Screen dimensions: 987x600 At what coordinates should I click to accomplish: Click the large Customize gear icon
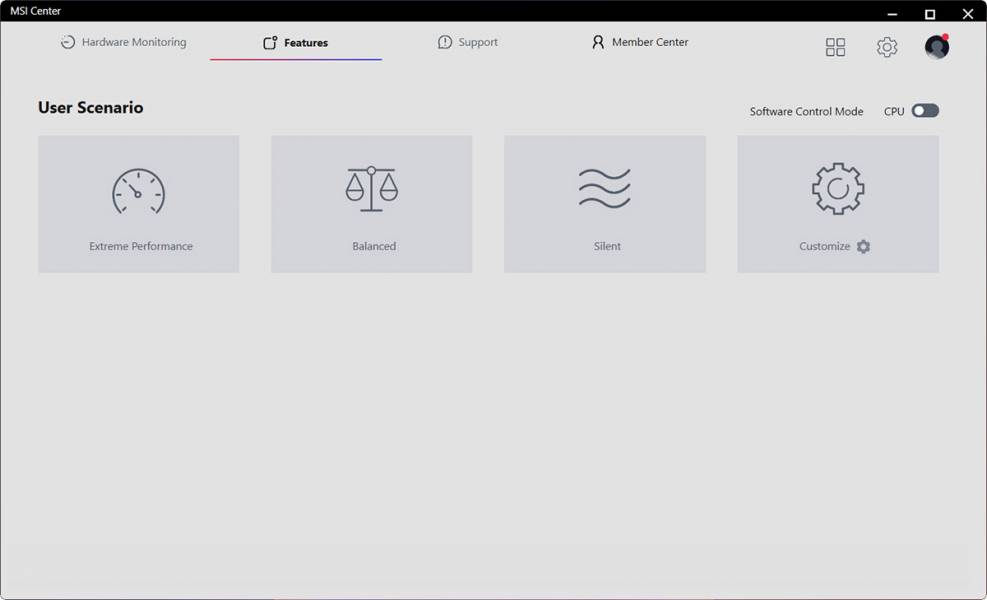[838, 189]
